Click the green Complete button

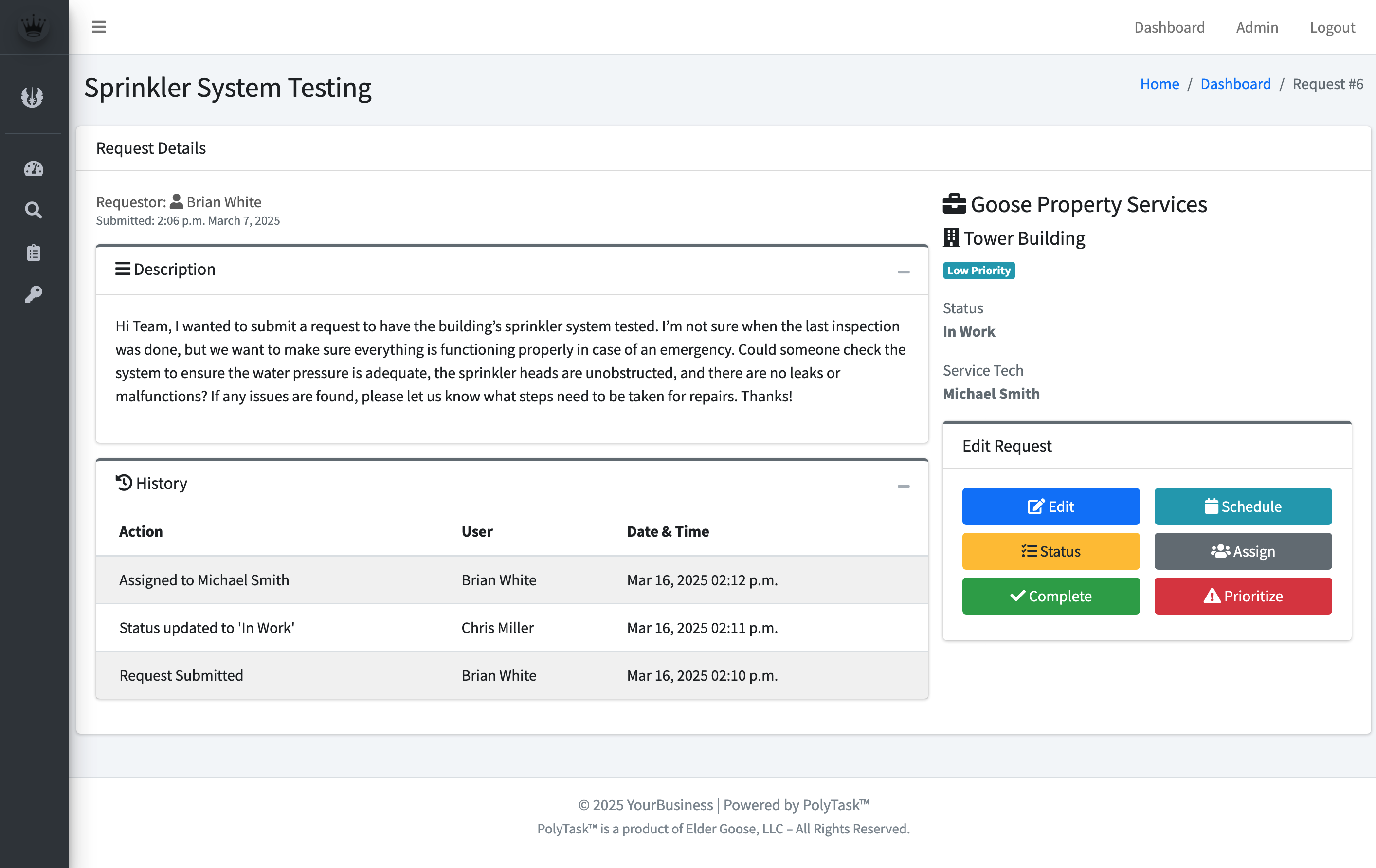pyautogui.click(x=1050, y=596)
